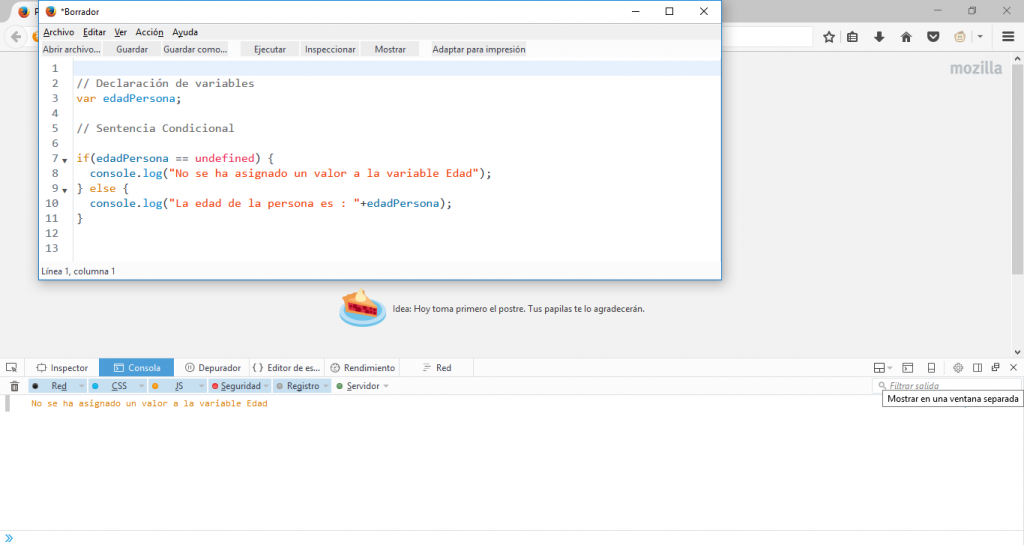The width and height of the screenshot is (1024, 545).
Task: Expand the Servidor filter dropdown arrow
Action: (386, 386)
